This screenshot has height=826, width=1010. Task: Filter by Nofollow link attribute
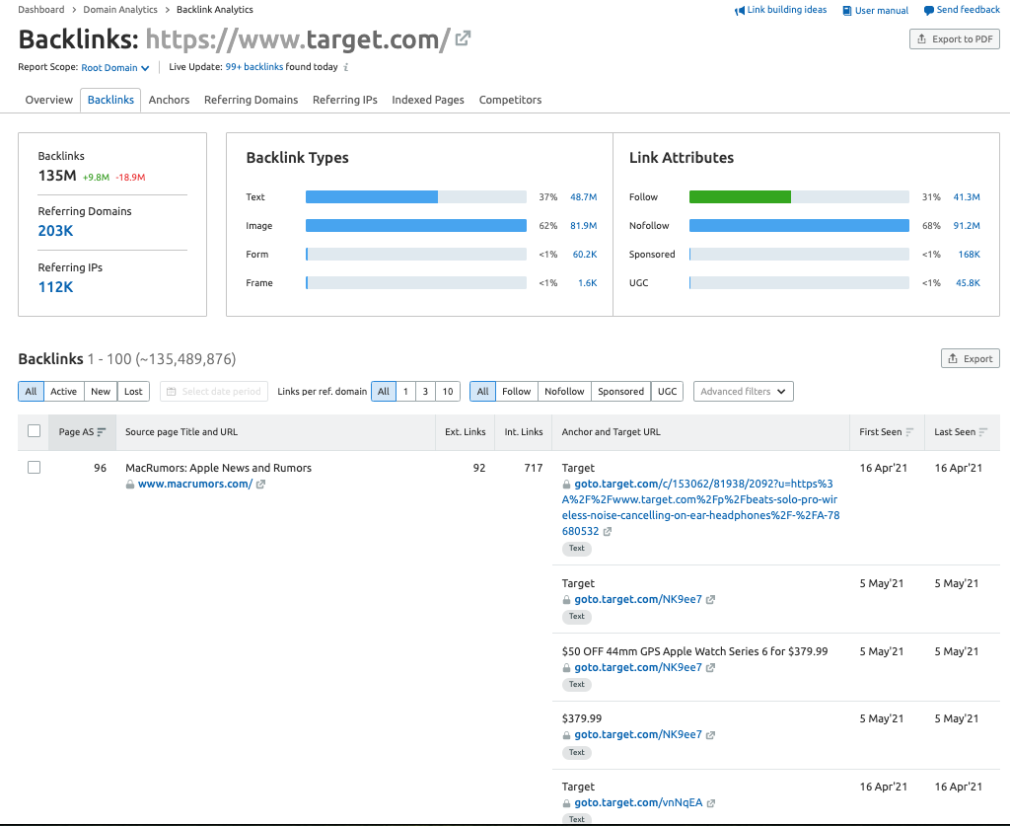(x=564, y=391)
